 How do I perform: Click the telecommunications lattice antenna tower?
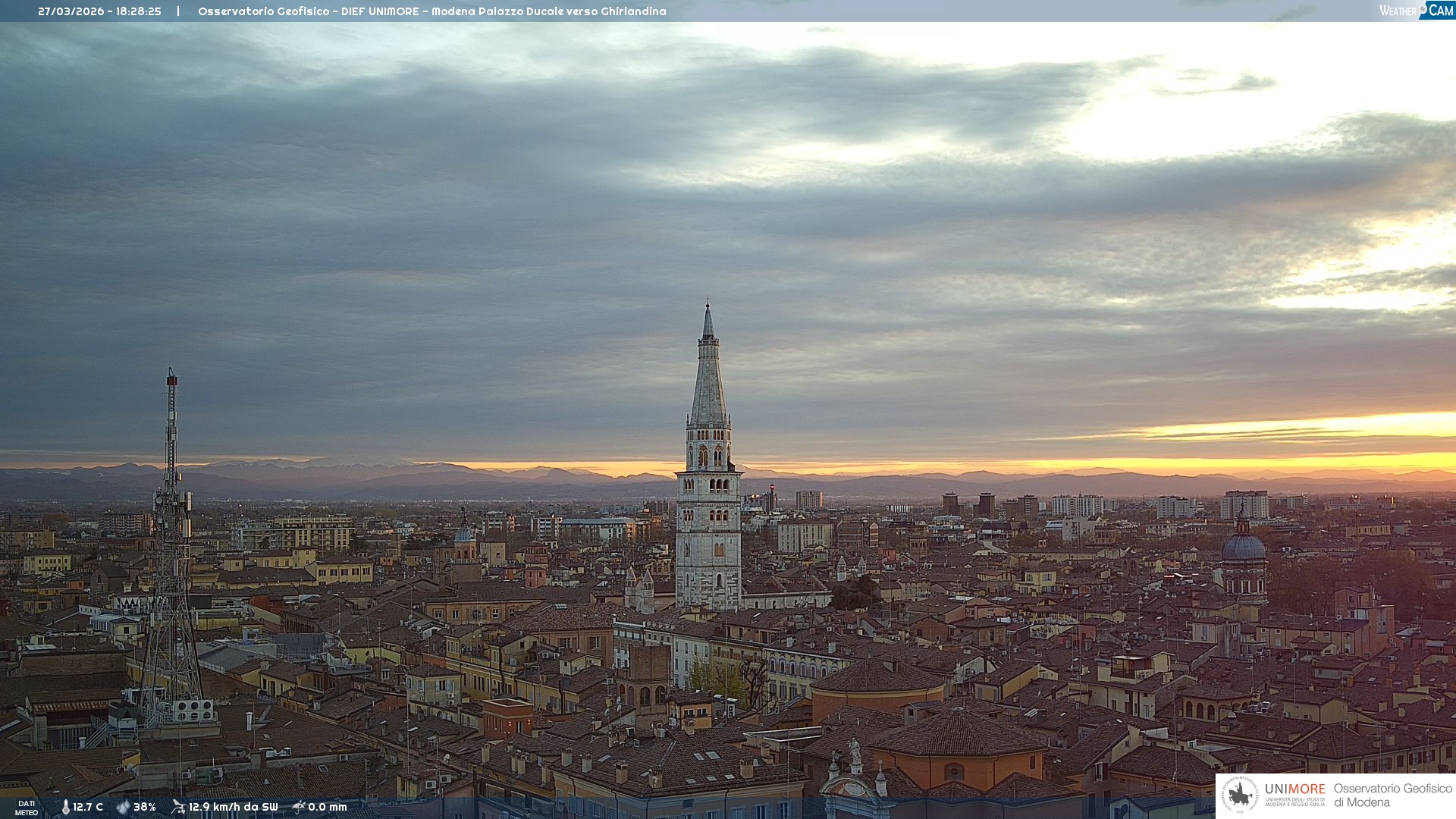click(171, 546)
